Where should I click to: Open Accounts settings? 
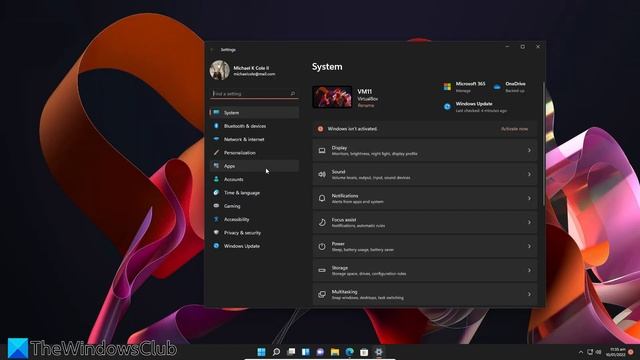click(254, 179)
